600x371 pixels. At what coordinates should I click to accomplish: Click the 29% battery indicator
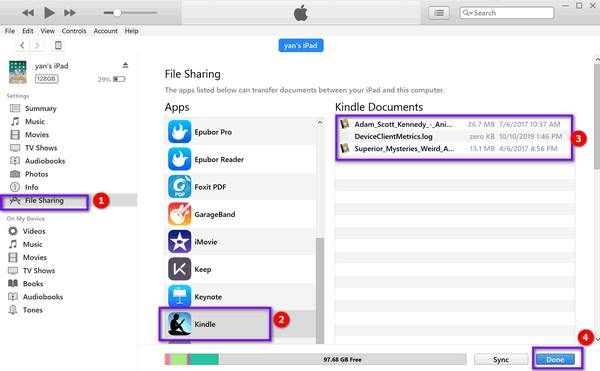[111, 79]
